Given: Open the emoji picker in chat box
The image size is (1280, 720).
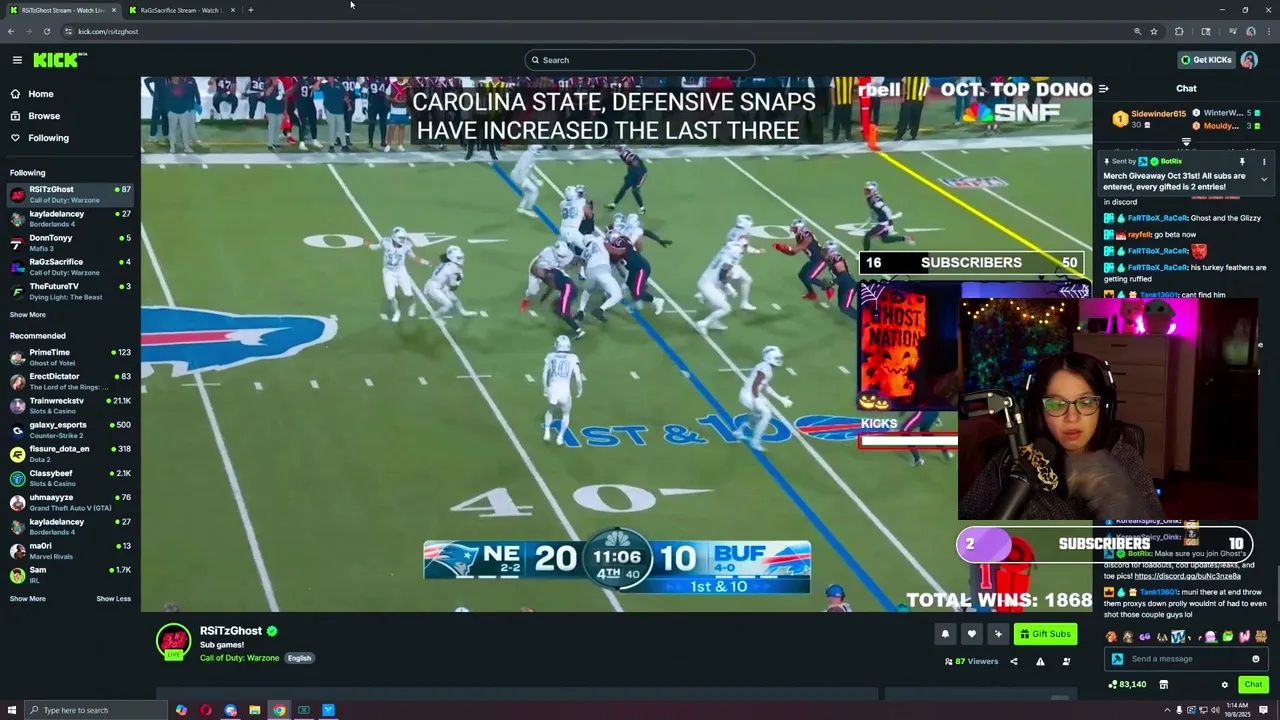Looking at the screenshot, I should [x=1256, y=659].
